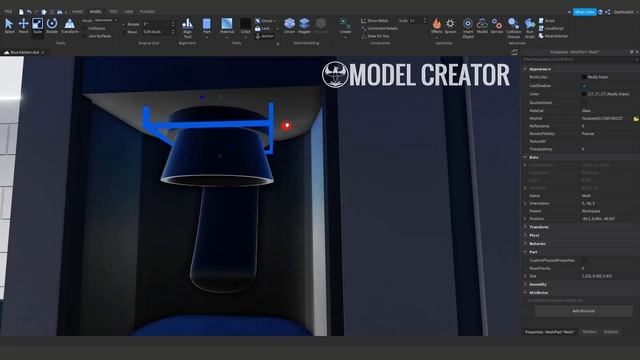Switch to the VIEW ribbon tab
This screenshot has height=360, width=640.
click(x=129, y=12)
